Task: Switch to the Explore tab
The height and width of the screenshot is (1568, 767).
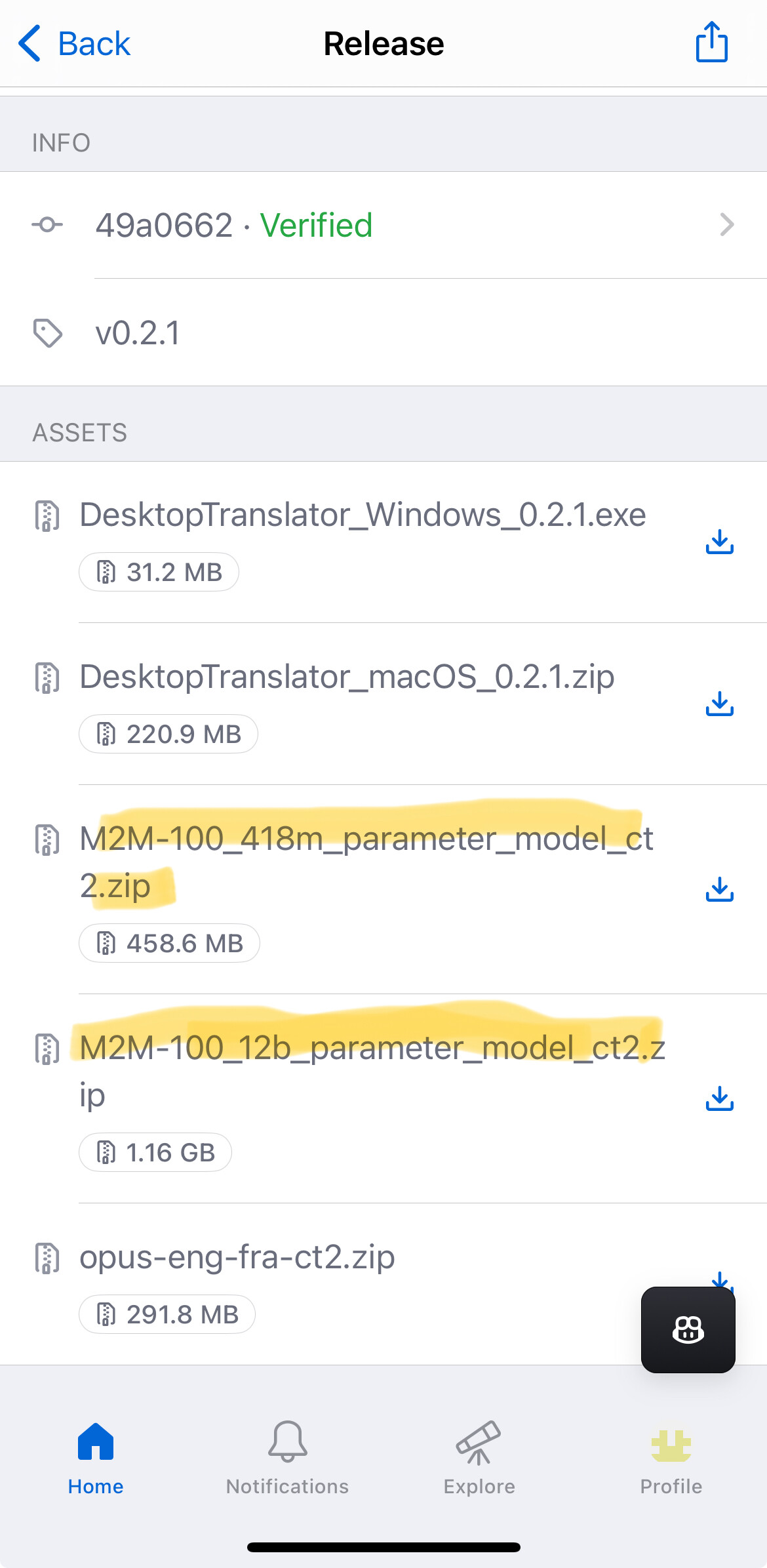Action: (x=479, y=1457)
